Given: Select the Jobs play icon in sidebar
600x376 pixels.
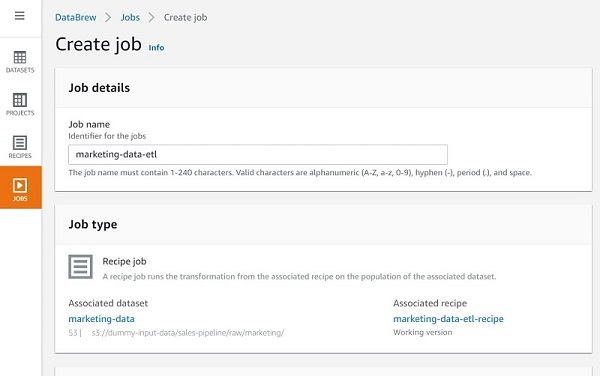Looking at the screenshot, I should [x=20, y=186].
